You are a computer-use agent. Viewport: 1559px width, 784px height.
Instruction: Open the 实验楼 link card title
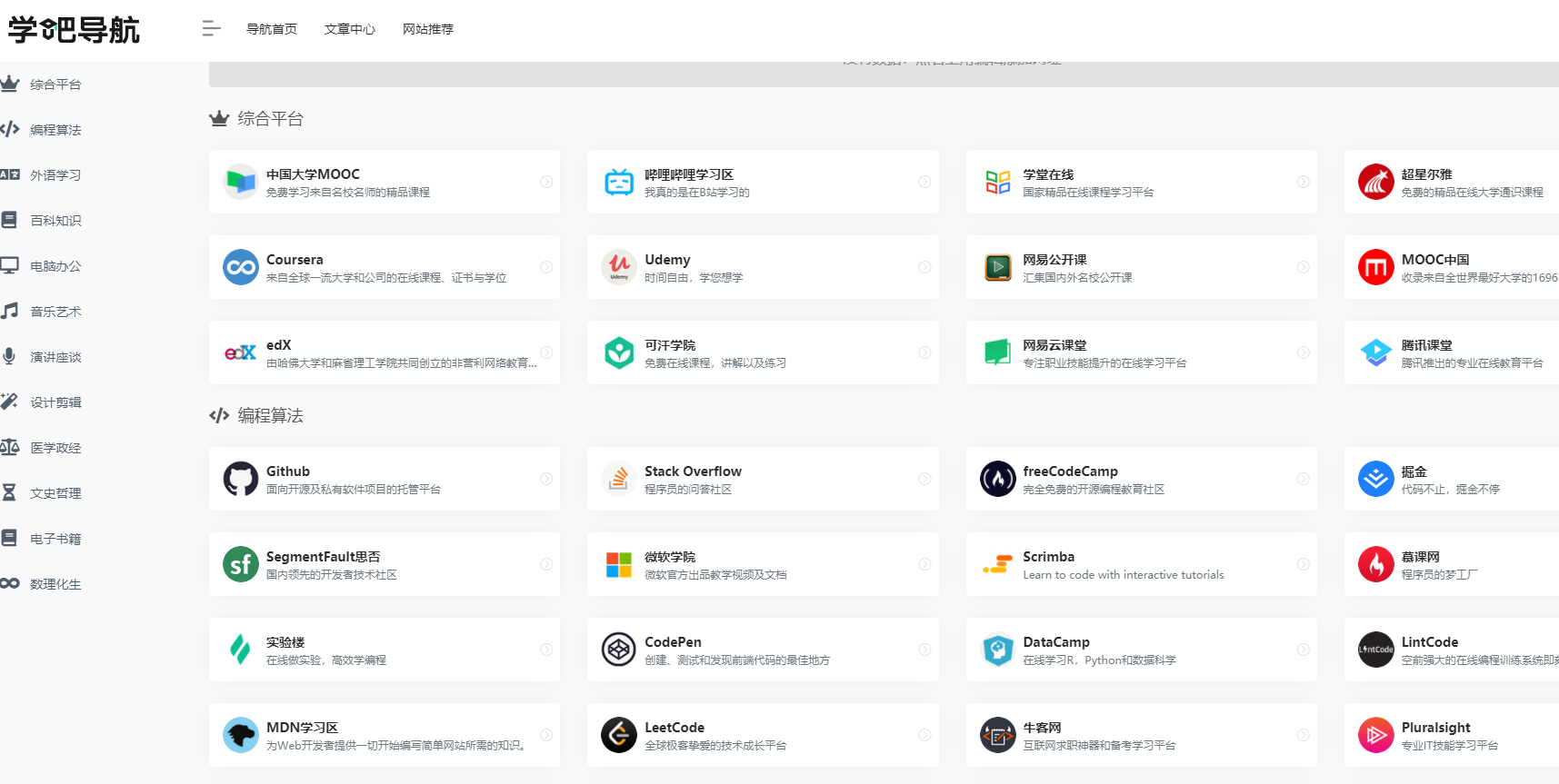[x=285, y=641]
